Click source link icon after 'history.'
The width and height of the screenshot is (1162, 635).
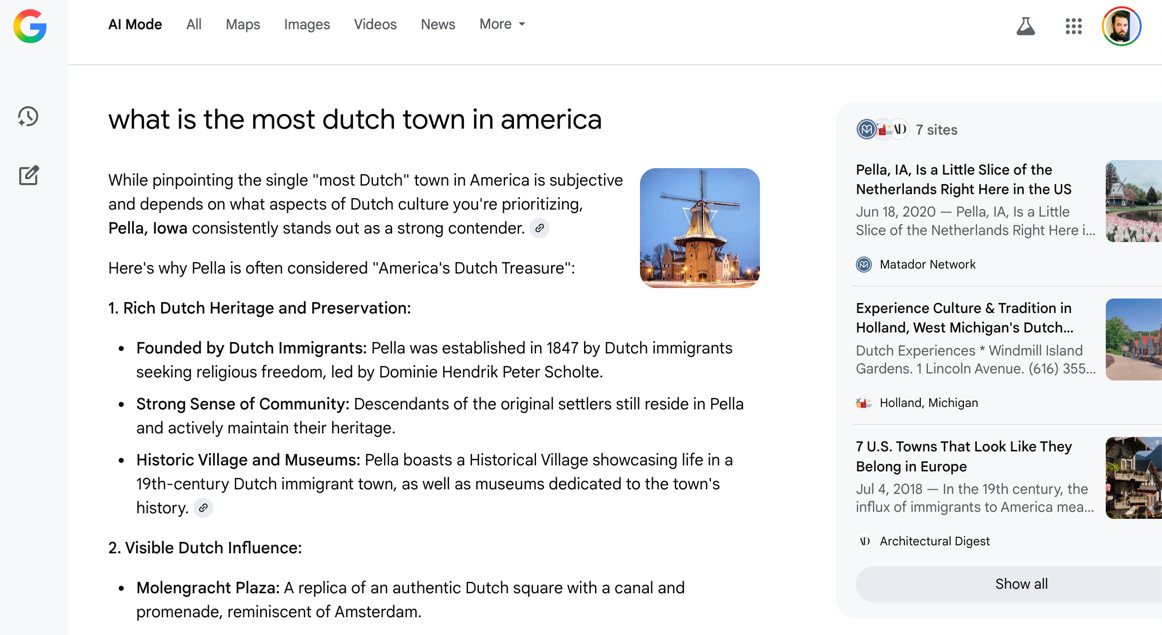coord(203,509)
